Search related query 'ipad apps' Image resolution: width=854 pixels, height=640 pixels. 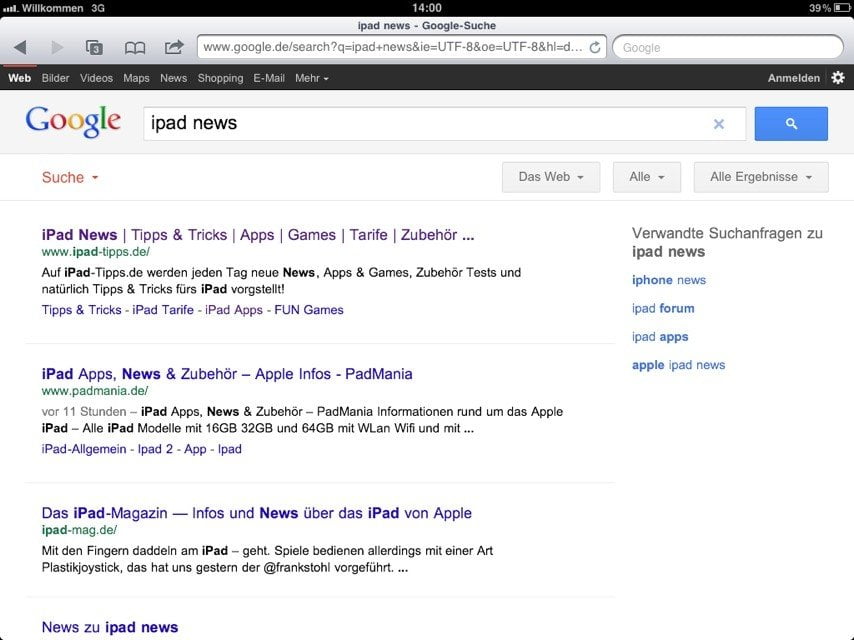660,337
